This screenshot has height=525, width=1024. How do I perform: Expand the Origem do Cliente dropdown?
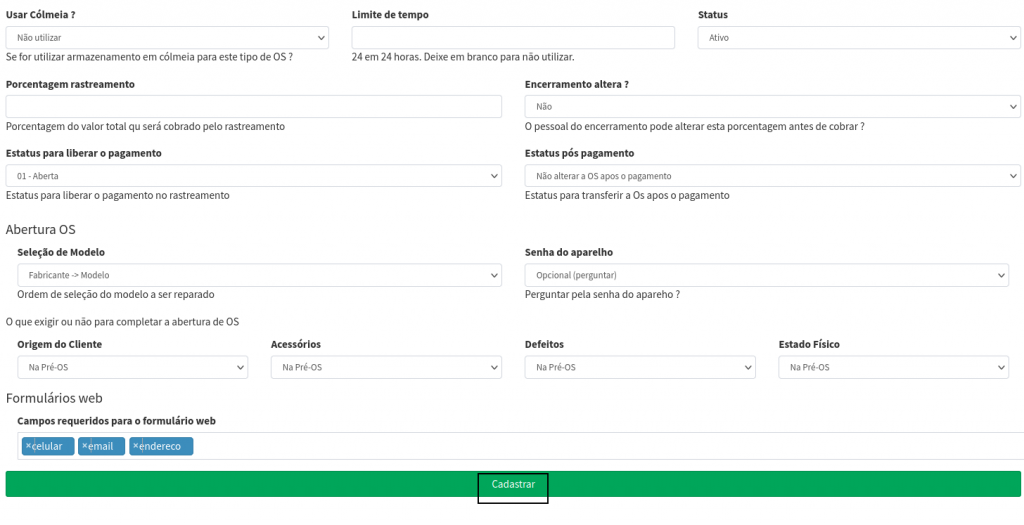(x=132, y=367)
